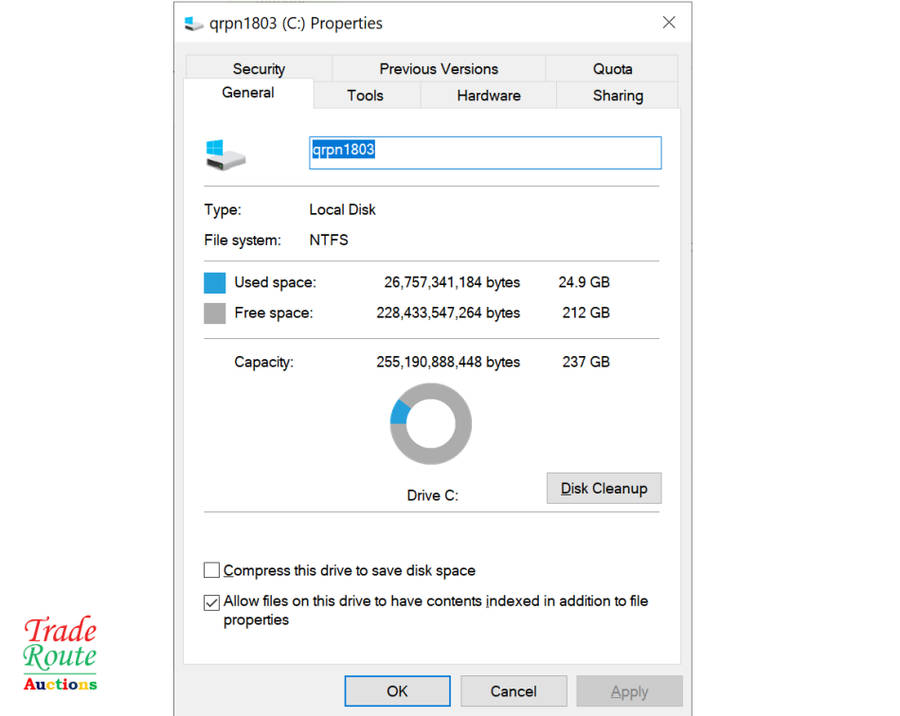
Task: Select the General tab
Action: (x=248, y=93)
